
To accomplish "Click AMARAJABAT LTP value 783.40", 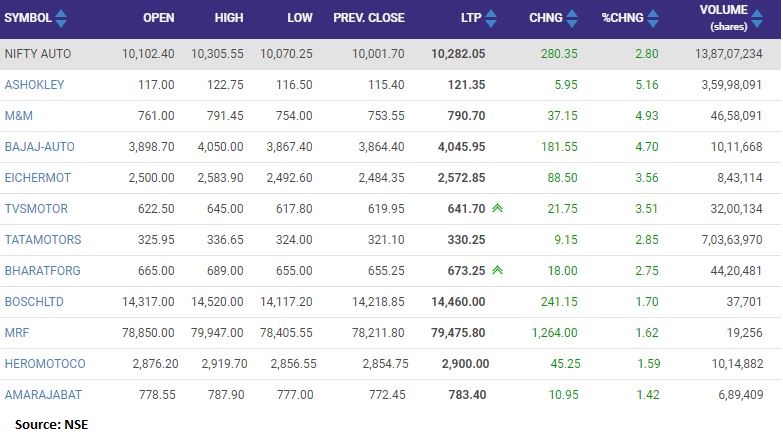I will point(467,395).
